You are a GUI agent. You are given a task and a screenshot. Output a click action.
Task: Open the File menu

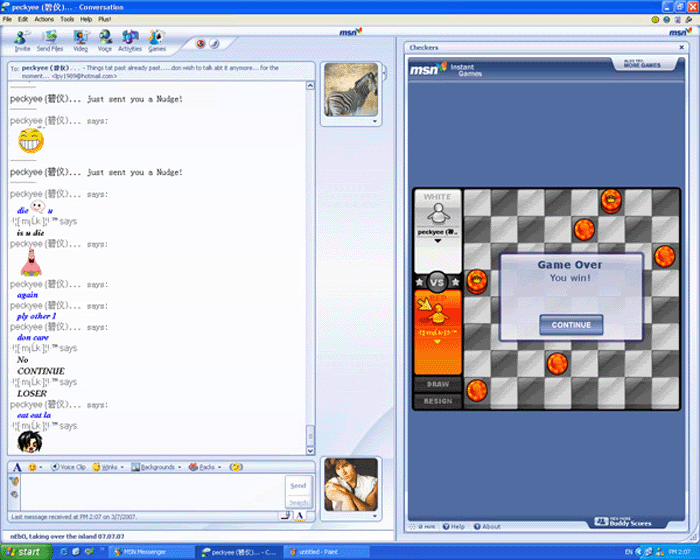click(x=7, y=19)
